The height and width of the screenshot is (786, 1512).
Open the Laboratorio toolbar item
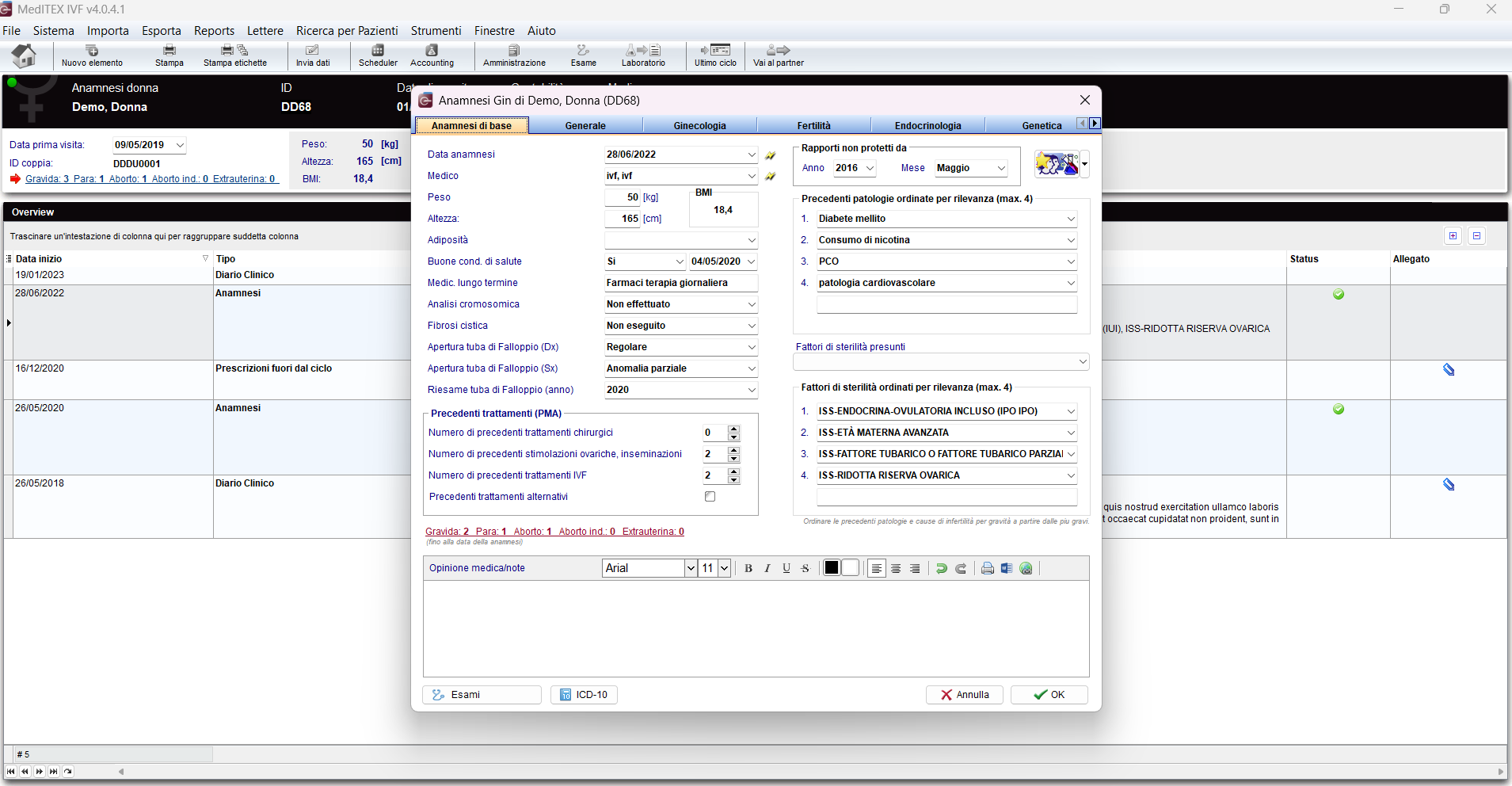click(x=642, y=55)
